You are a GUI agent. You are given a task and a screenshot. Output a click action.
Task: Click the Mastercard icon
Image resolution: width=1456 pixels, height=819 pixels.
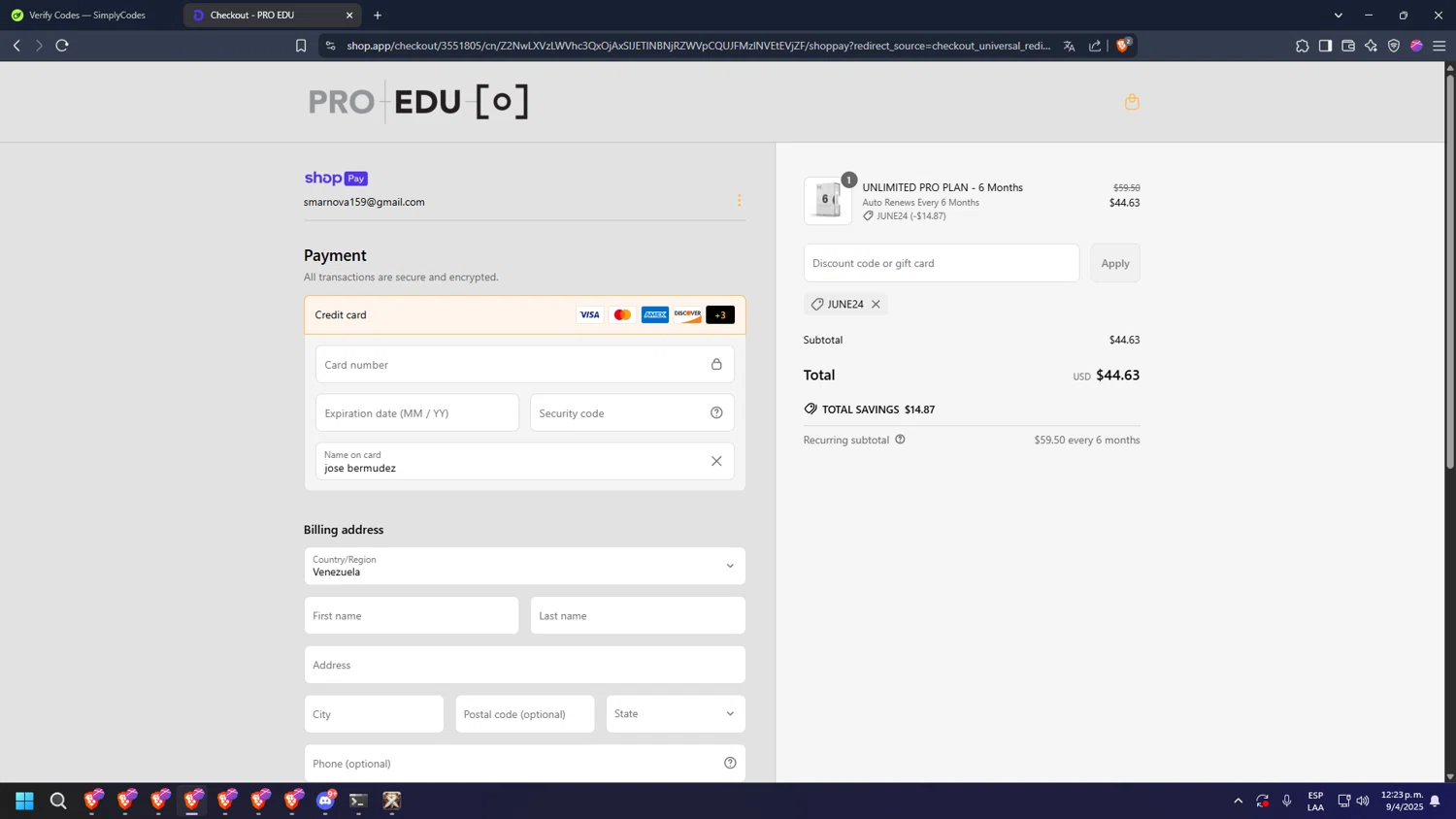[x=622, y=314]
